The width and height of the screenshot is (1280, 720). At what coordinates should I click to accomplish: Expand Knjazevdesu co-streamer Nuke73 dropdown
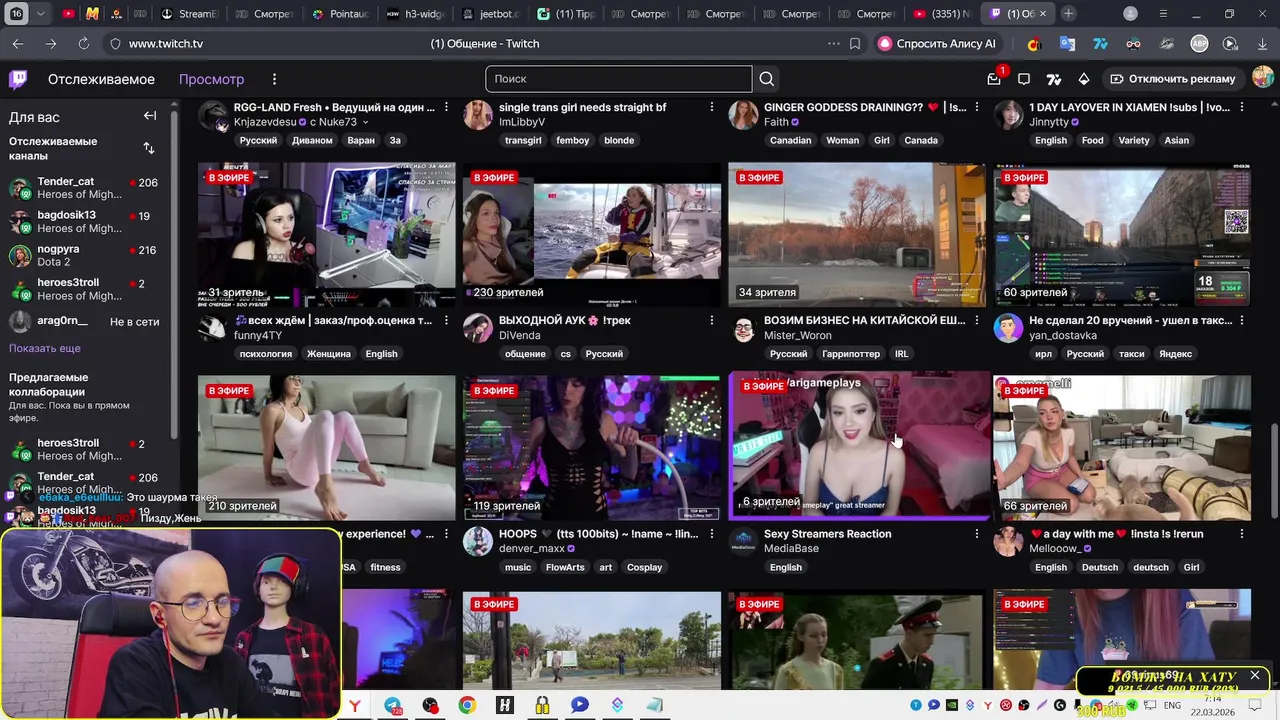click(x=365, y=123)
